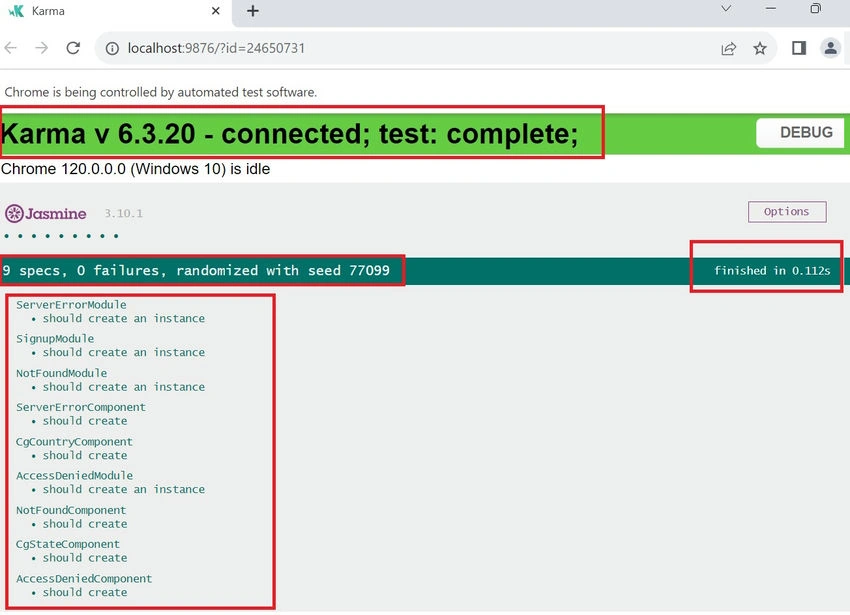
Task: View site information icon beside the URL
Action: click(112, 49)
